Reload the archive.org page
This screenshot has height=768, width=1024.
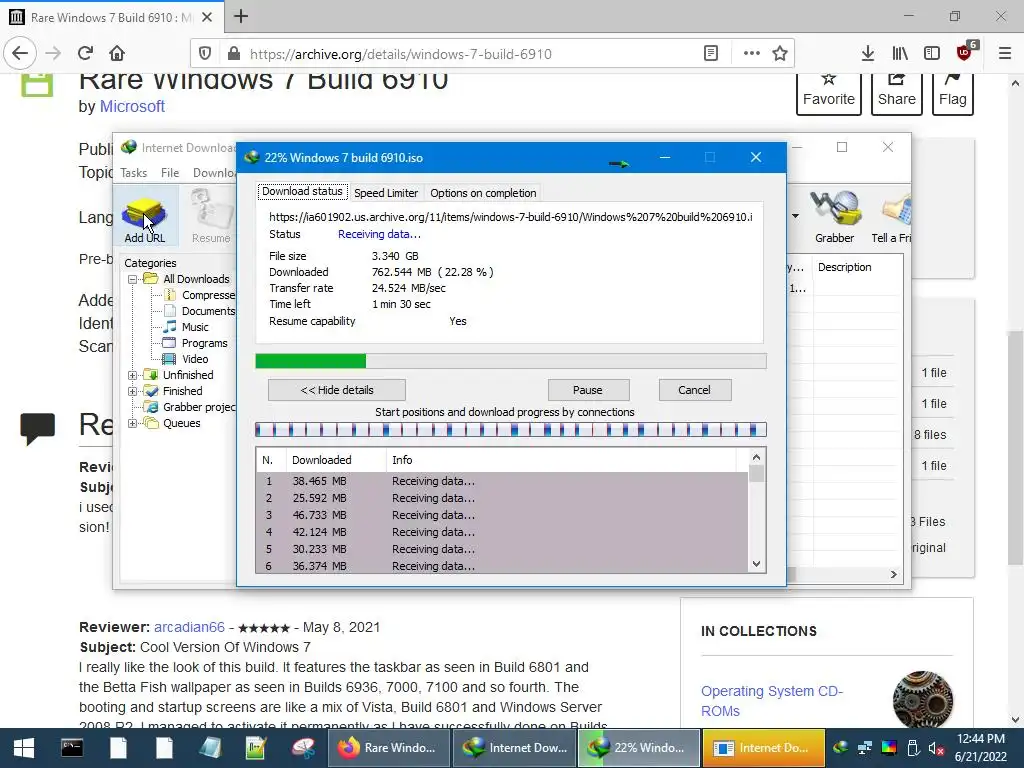(x=85, y=53)
